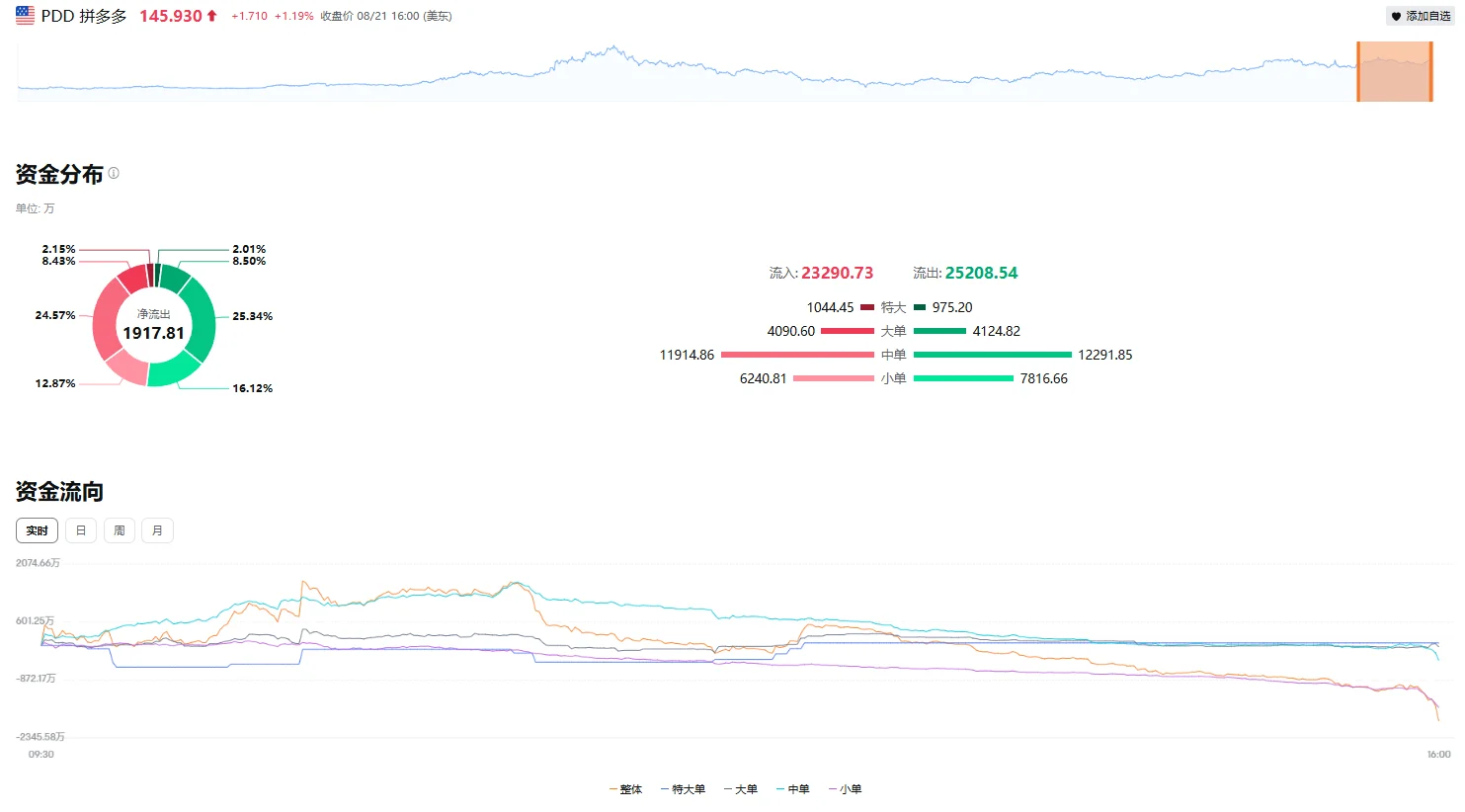Click the 25.34% green donut segment
Image resolution: width=1465 pixels, height=812 pixels.
tap(202, 318)
